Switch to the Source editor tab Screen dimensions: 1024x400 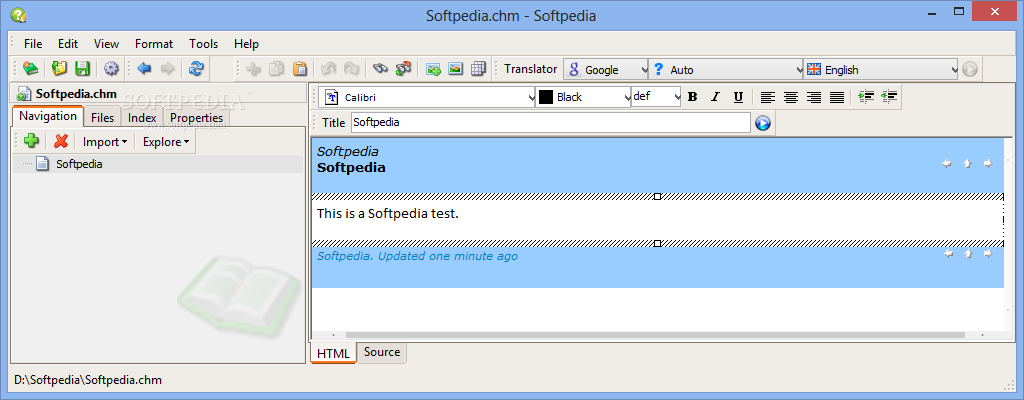point(382,352)
